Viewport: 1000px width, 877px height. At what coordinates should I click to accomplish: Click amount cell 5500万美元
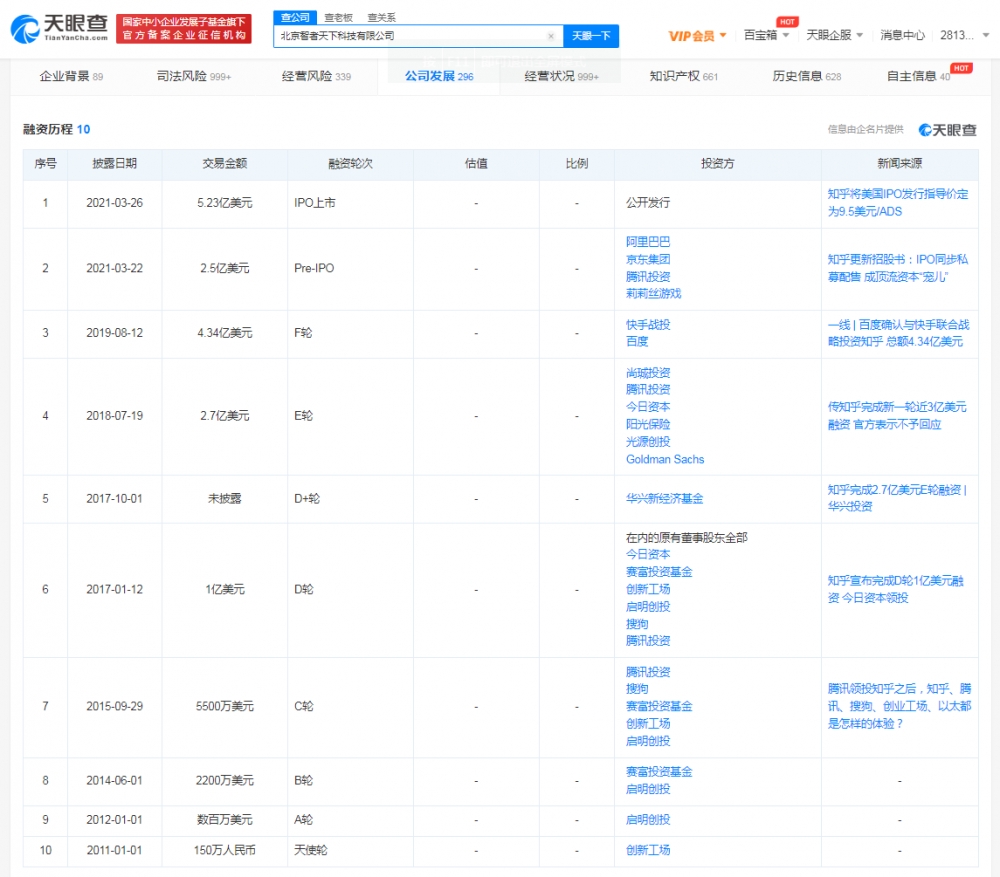[x=224, y=707]
